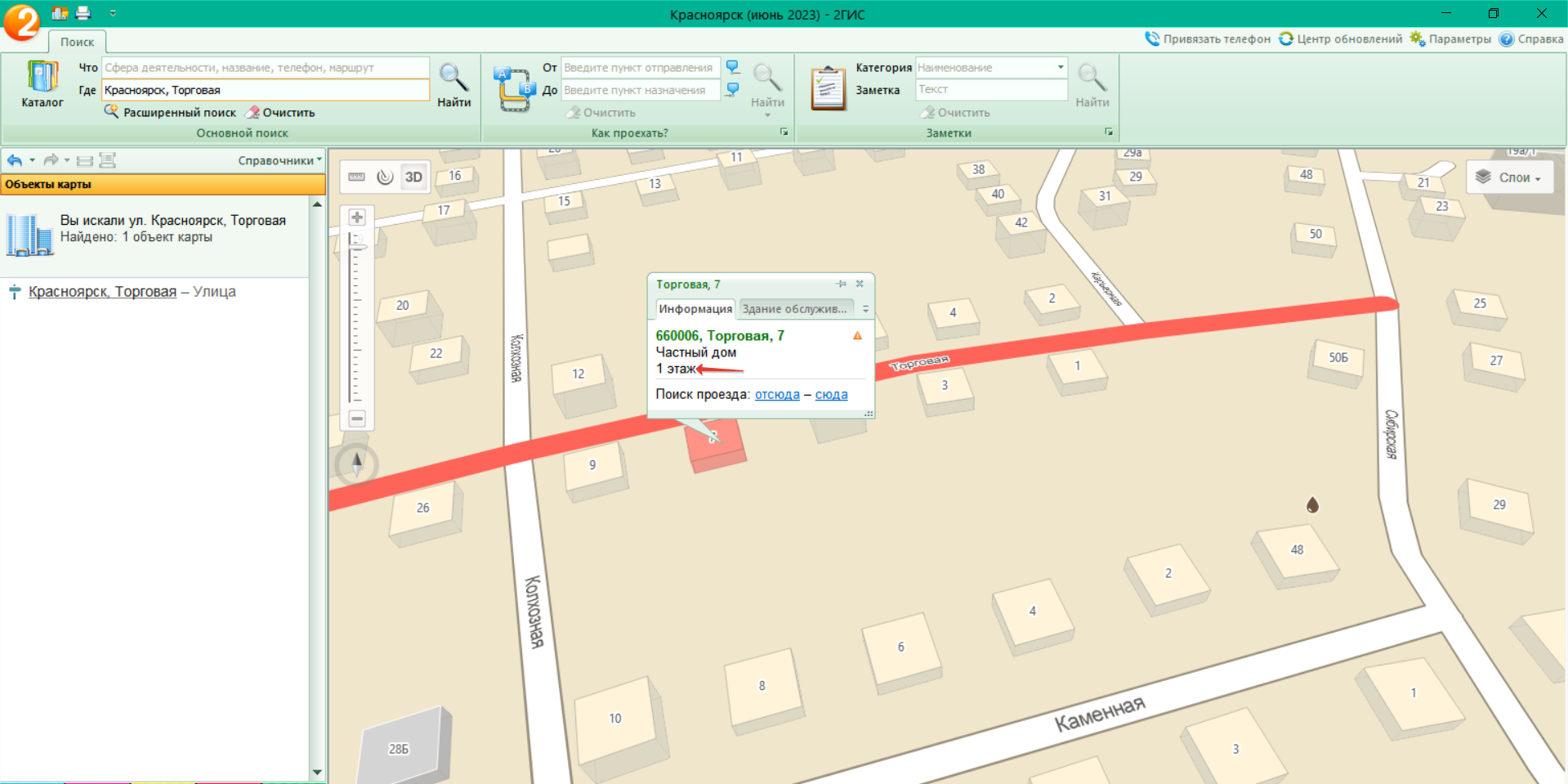This screenshot has width=1568, height=784.
Task: Open Центр обновлений
Action: tap(1341, 38)
